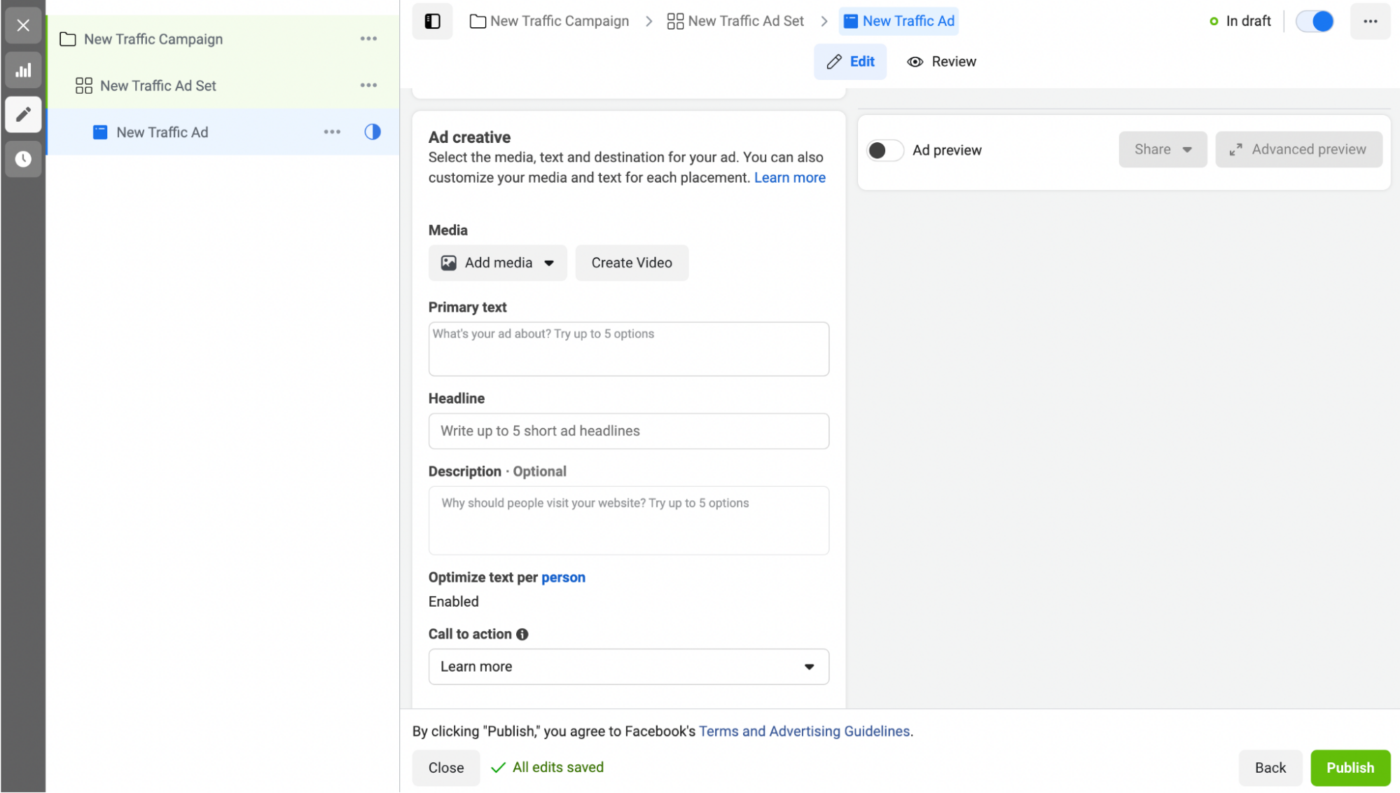Open the history clock icon in sidebar
This screenshot has height=793, width=1400.
(x=23, y=158)
